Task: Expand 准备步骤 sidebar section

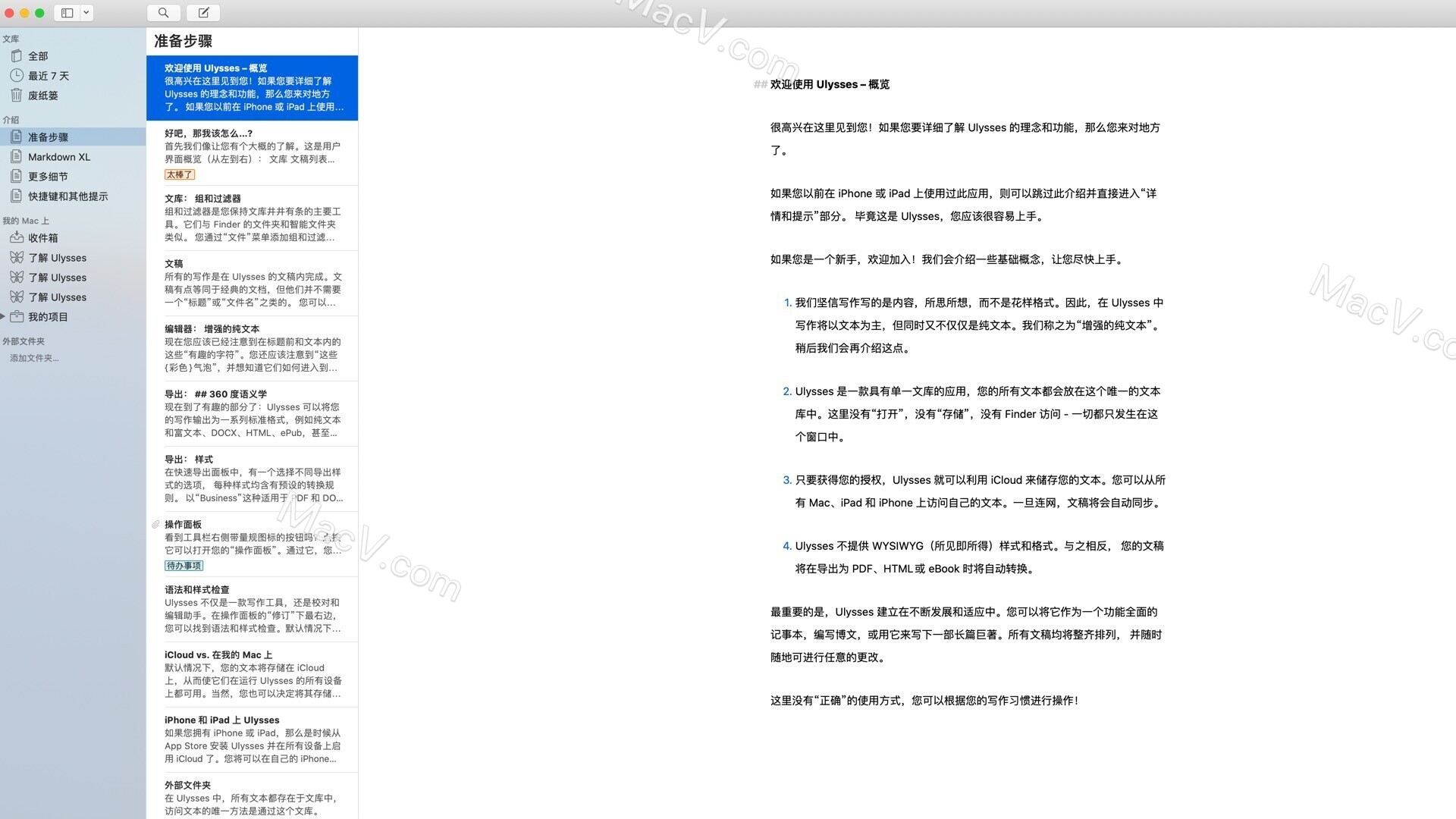Action: (49, 137)
